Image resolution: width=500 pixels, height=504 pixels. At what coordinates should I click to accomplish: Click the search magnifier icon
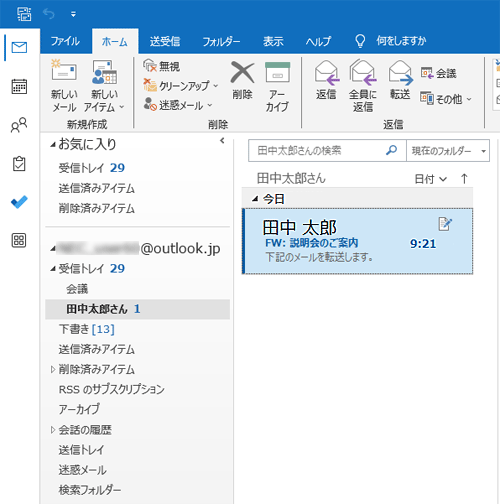click(x=391, y=150)
